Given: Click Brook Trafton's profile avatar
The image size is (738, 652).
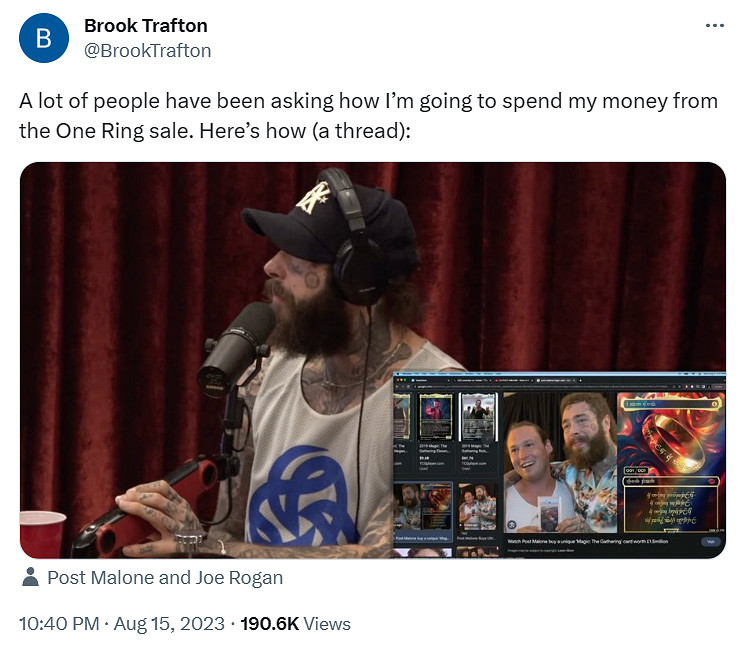Looking at the screenshot, I should tap(43, 39).
